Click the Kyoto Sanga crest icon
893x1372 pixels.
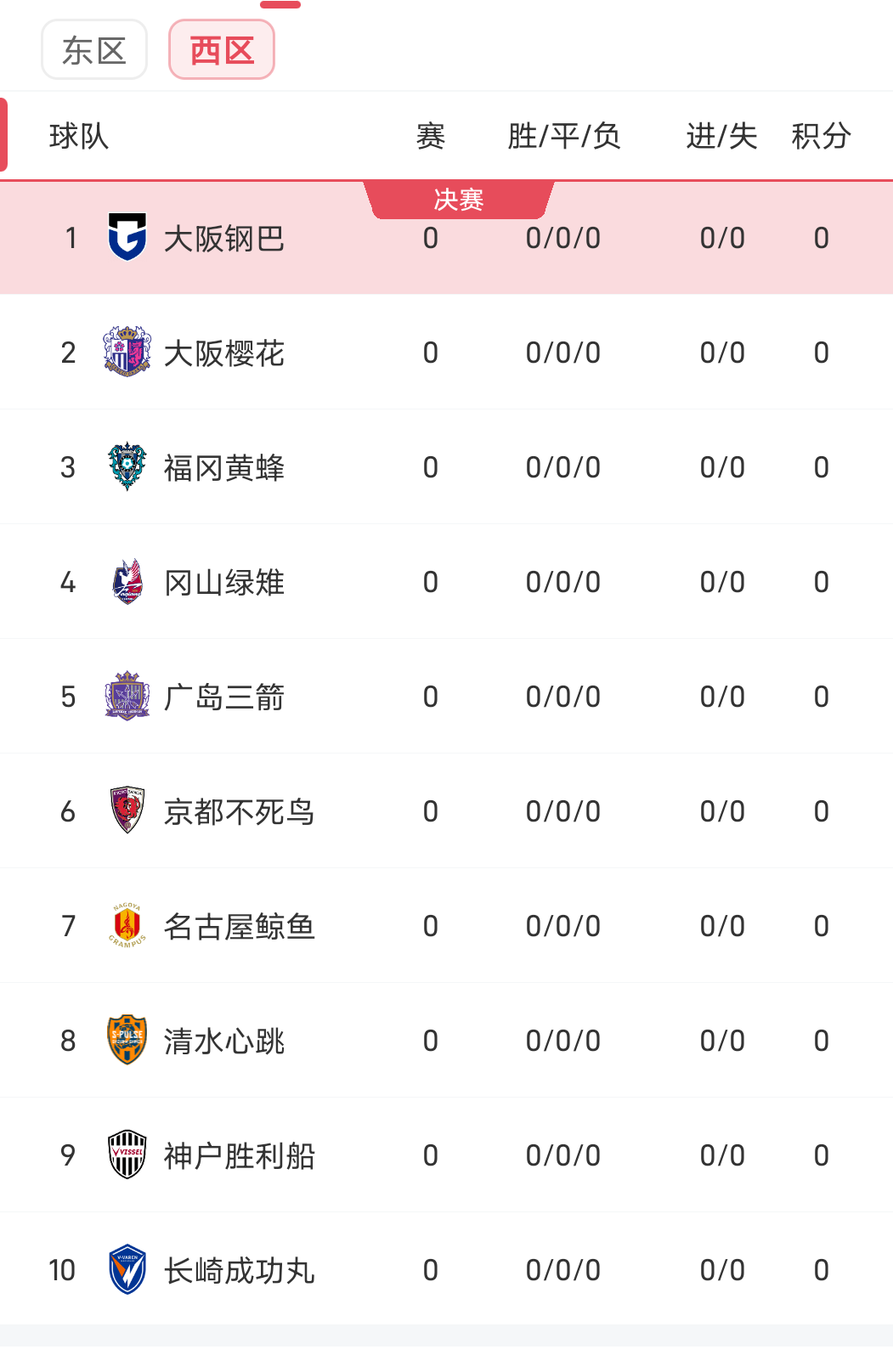pyautogui.click(x=127, y=810)
